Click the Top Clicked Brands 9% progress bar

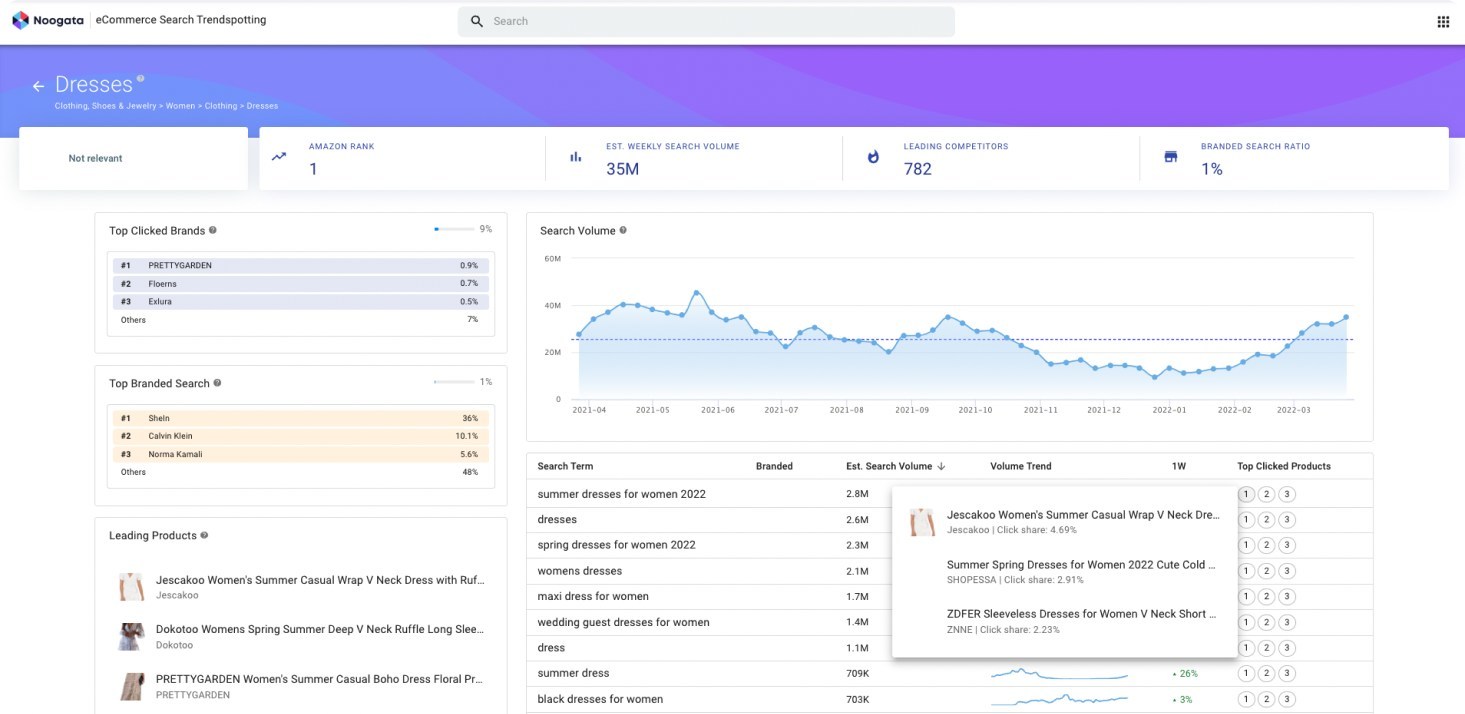453,230
